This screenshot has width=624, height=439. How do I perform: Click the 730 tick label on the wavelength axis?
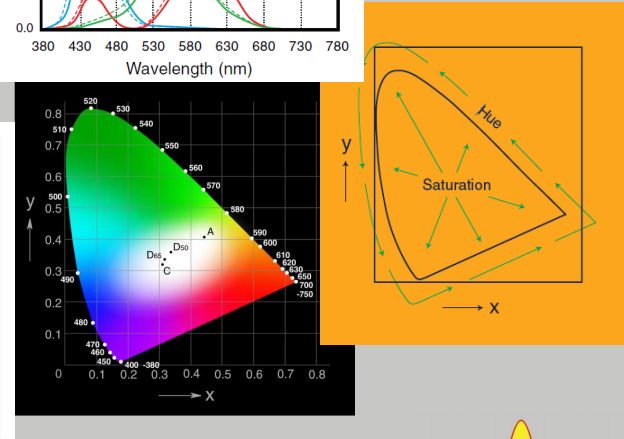tap(300, 47)
